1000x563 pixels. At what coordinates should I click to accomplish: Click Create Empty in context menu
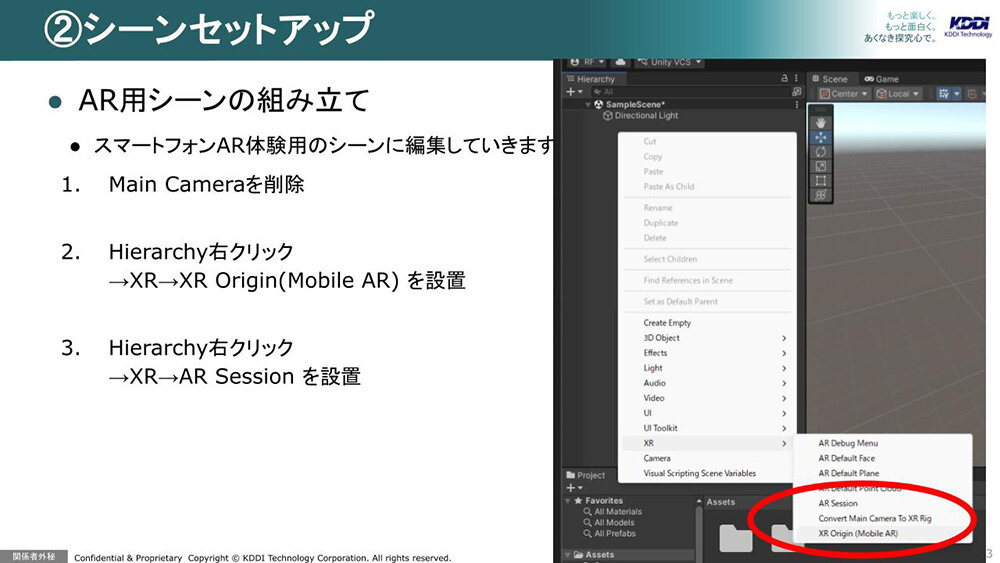[667, 323]
